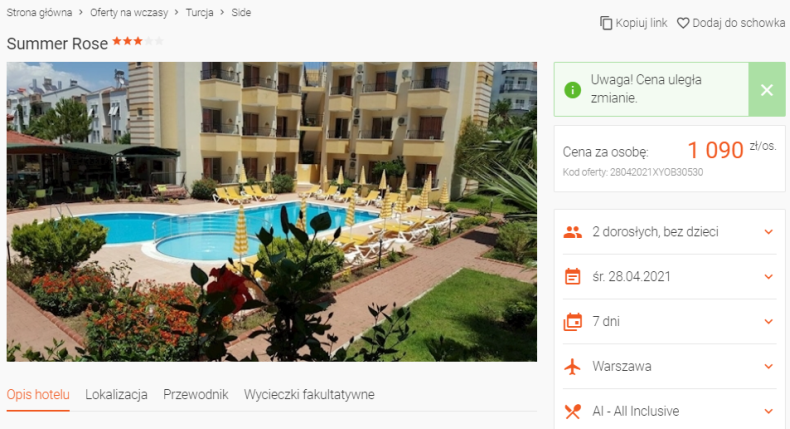Click the copy link clipboard icon
790x429 pixels.
pyautogui.click(x=606, y=23)
